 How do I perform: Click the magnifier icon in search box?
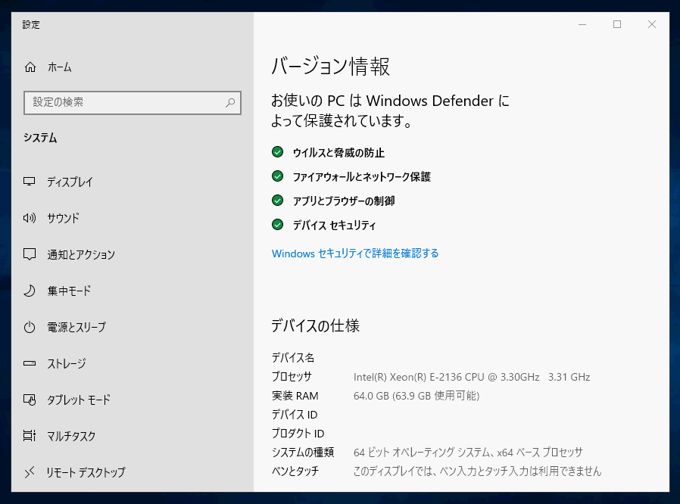[x=230, y=103]
